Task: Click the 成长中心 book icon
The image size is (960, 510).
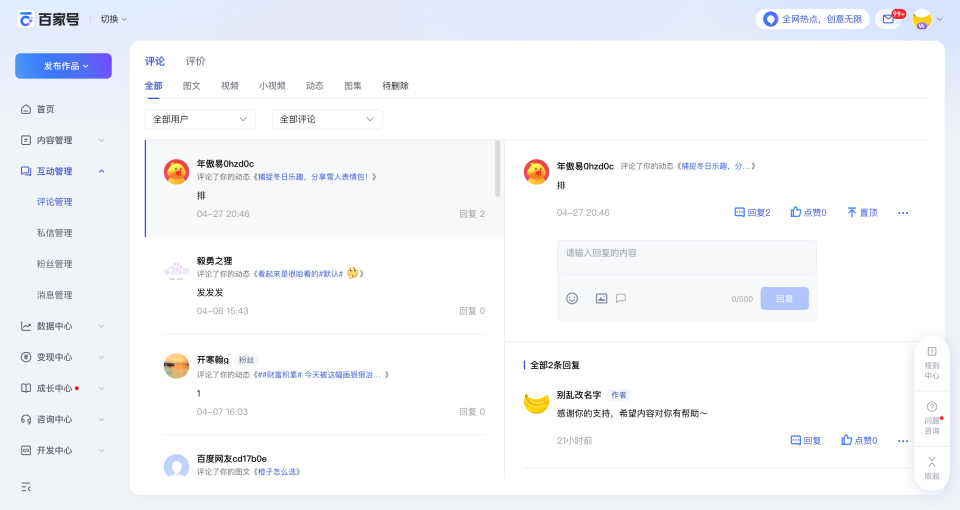Action: (x=26, y=388)
